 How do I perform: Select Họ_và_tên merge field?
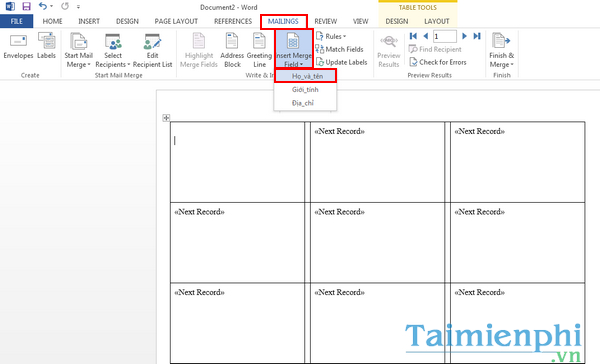(305, 76)
